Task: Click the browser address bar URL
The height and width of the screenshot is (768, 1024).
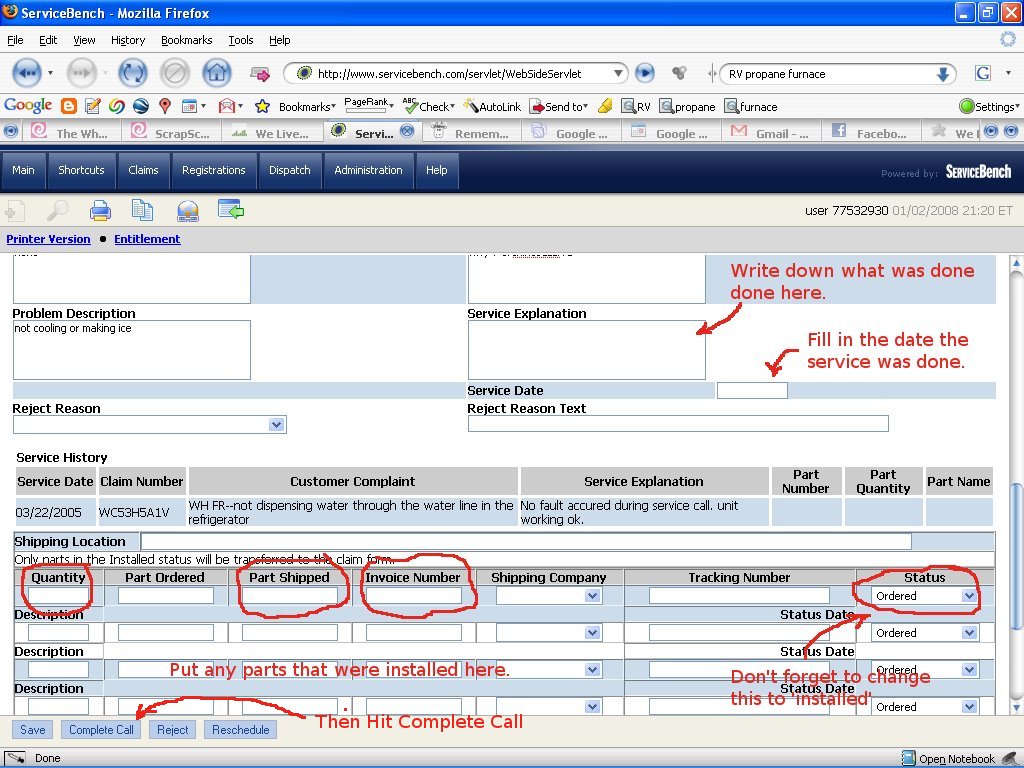Action: pos(449,74)
